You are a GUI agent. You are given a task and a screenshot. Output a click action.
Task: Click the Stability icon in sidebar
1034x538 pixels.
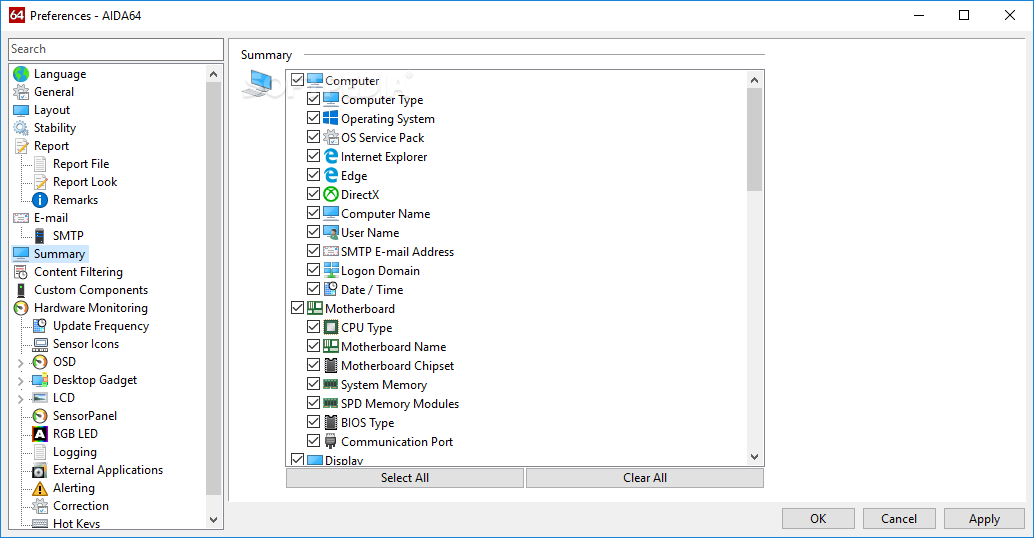pyautogui.click(x=21, y=128)
